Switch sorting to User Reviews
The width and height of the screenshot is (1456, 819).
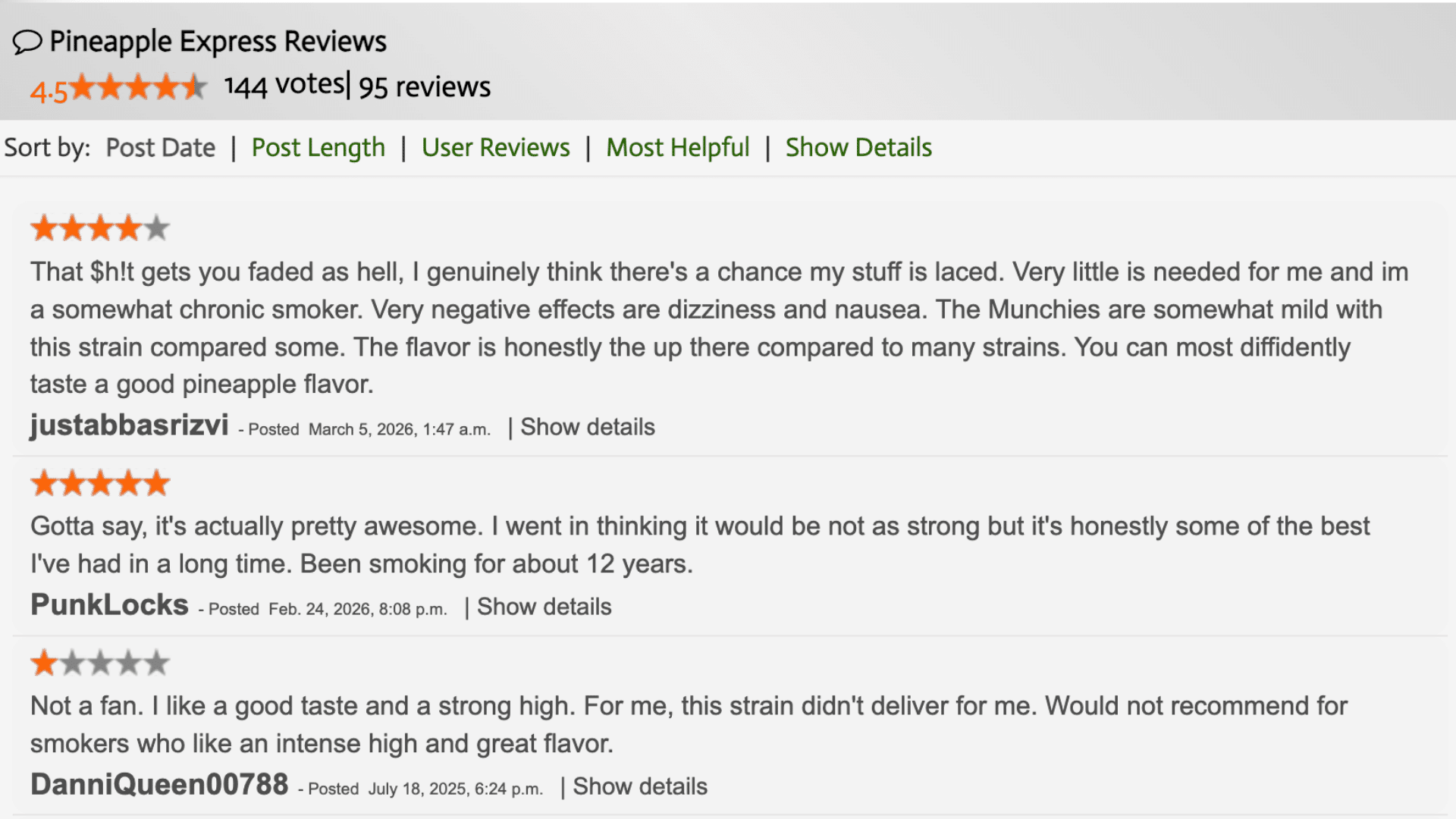[x=497, y=147]
